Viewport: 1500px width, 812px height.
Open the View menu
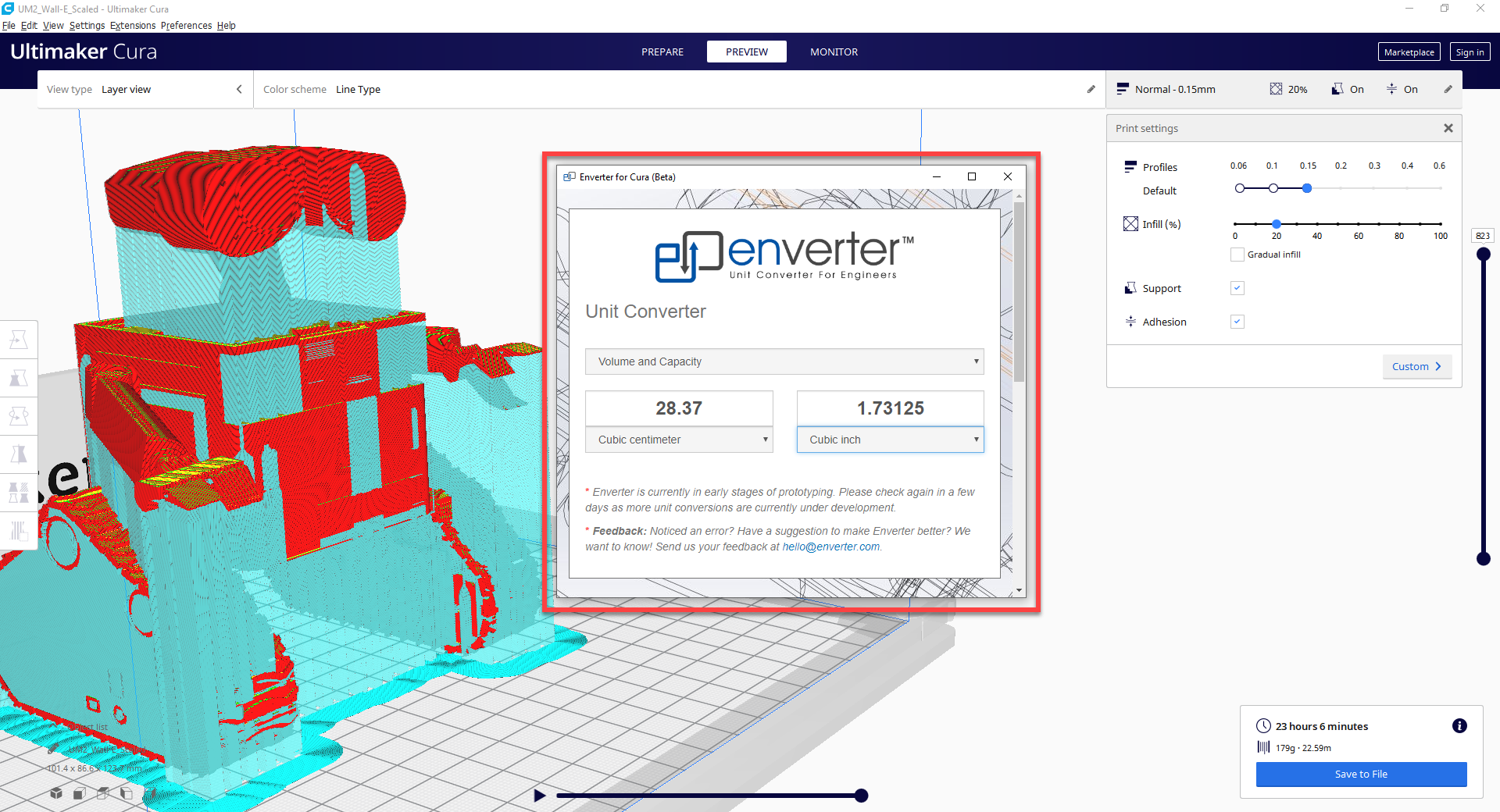point(53,25)
